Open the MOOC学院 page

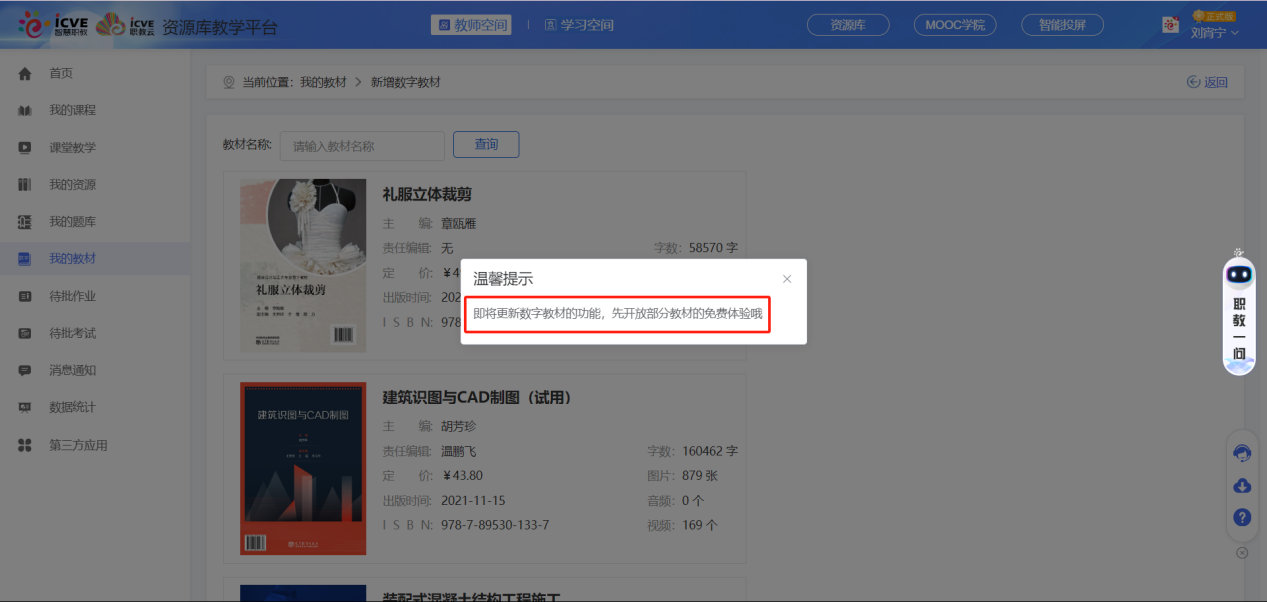point(953,24)
